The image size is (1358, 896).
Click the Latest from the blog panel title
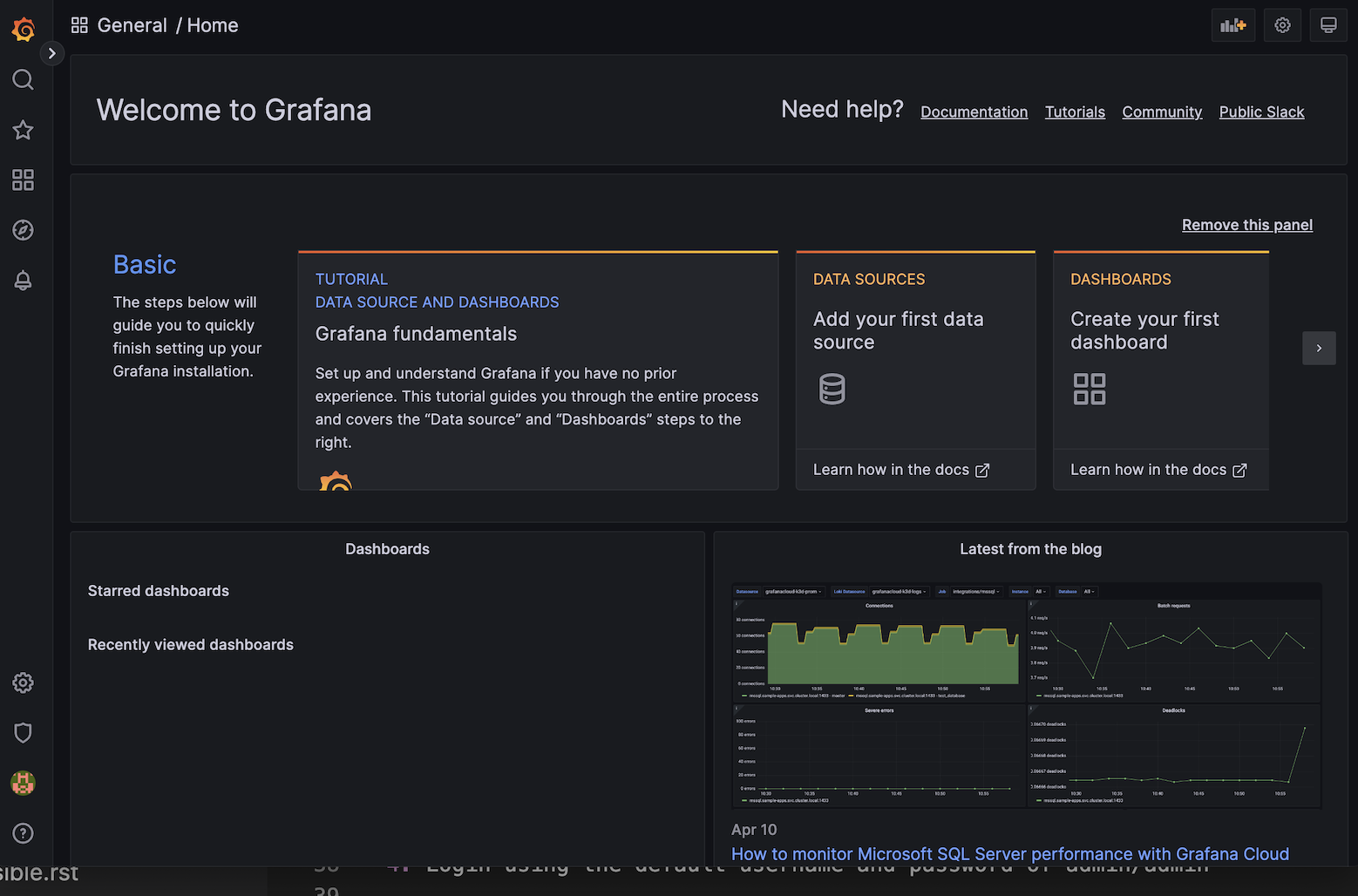pos(1030,549)
